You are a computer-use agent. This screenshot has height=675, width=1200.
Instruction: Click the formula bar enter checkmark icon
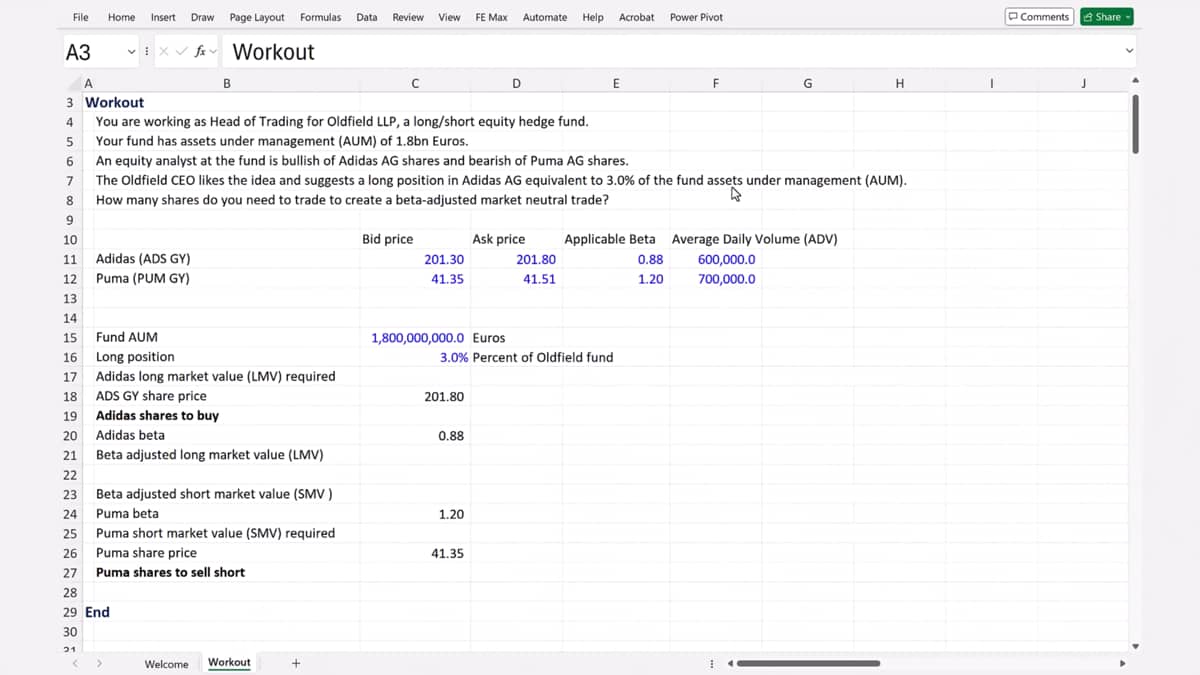coord(181,52)
